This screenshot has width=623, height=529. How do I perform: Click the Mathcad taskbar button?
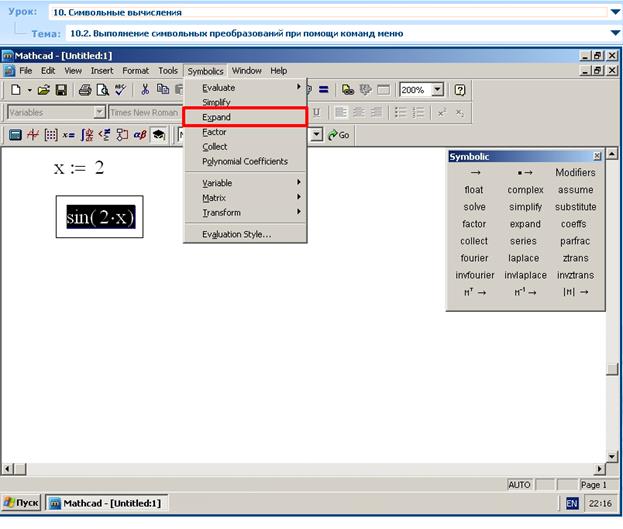tap(106, 503)
